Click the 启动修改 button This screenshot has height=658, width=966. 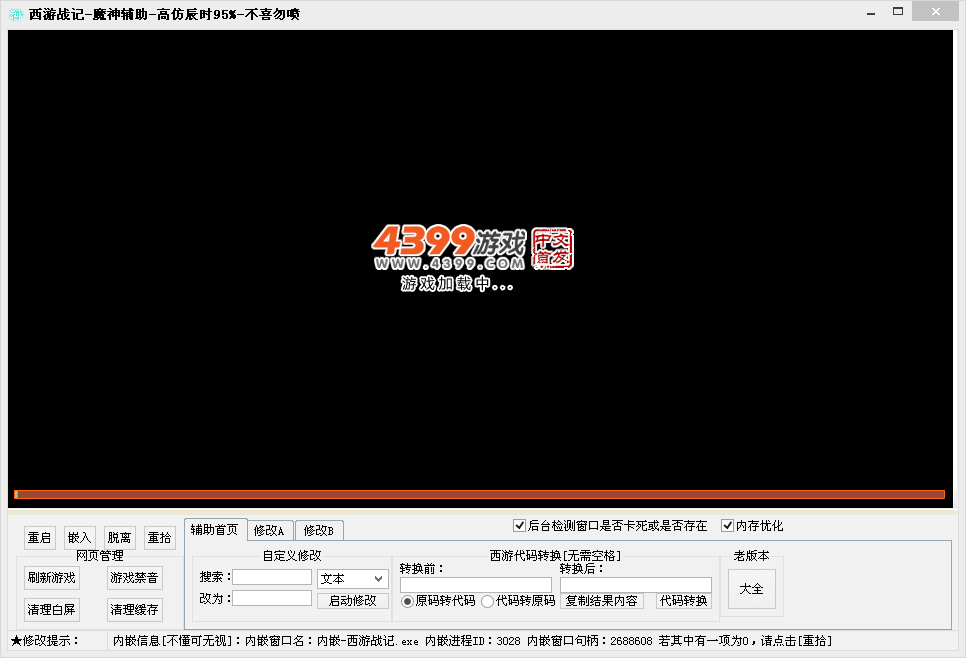pyautogui.click(x=353, y=601)
